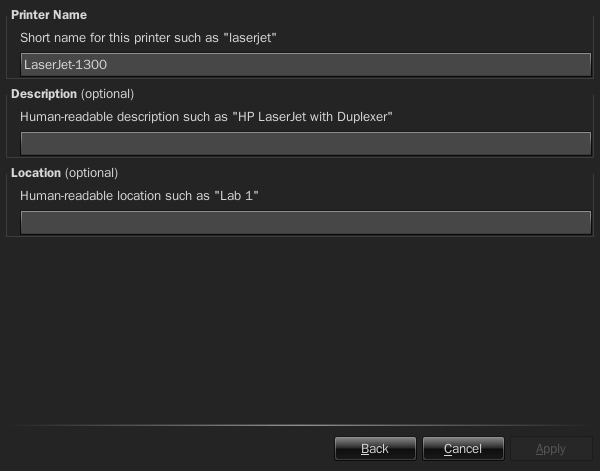Click the bold Printer Name heading
This screenshot has height=471, width=600.
pyautogui.click(x=49, y=15)
